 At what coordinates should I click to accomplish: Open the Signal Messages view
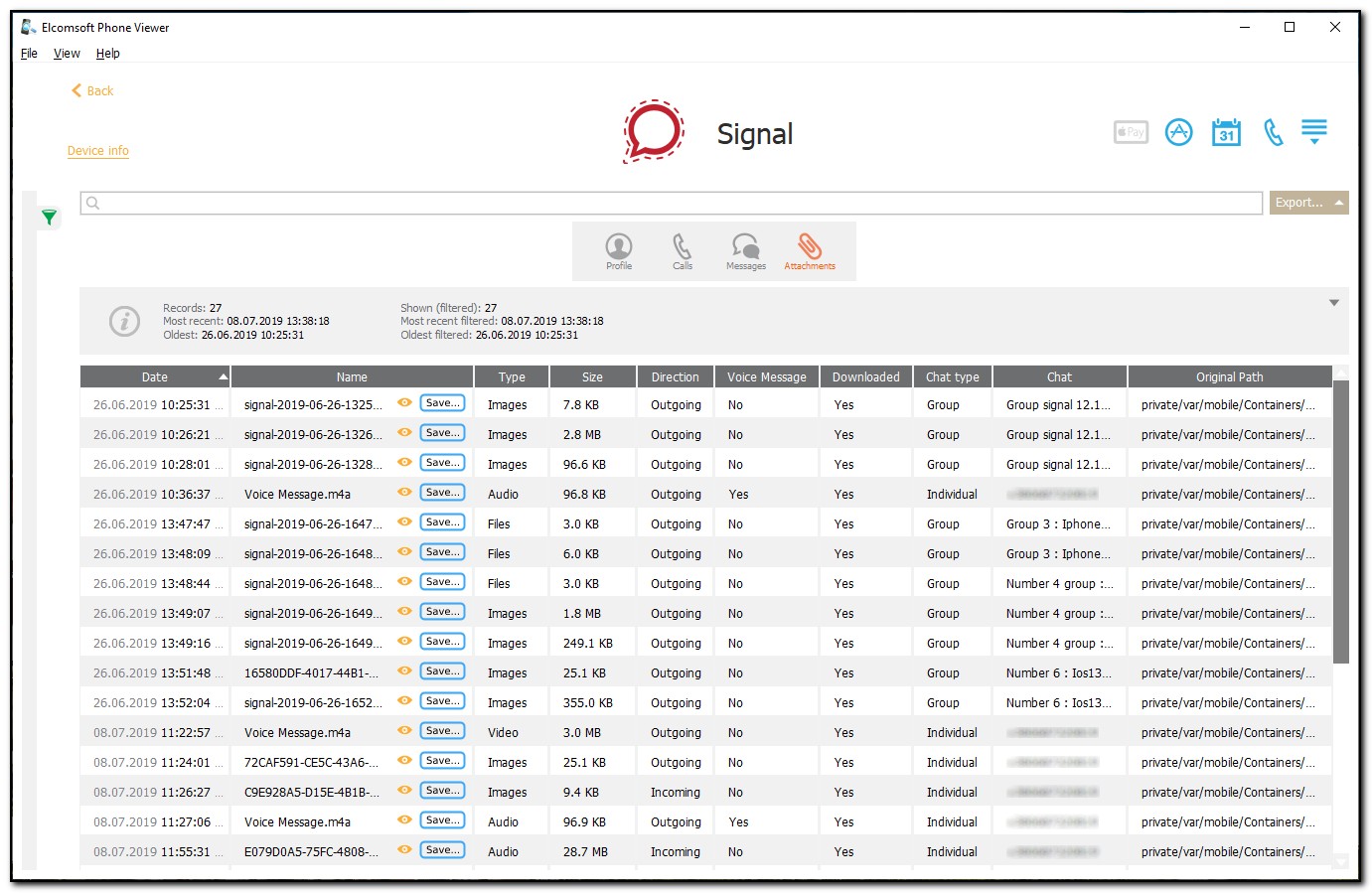[x=746, y=251]
